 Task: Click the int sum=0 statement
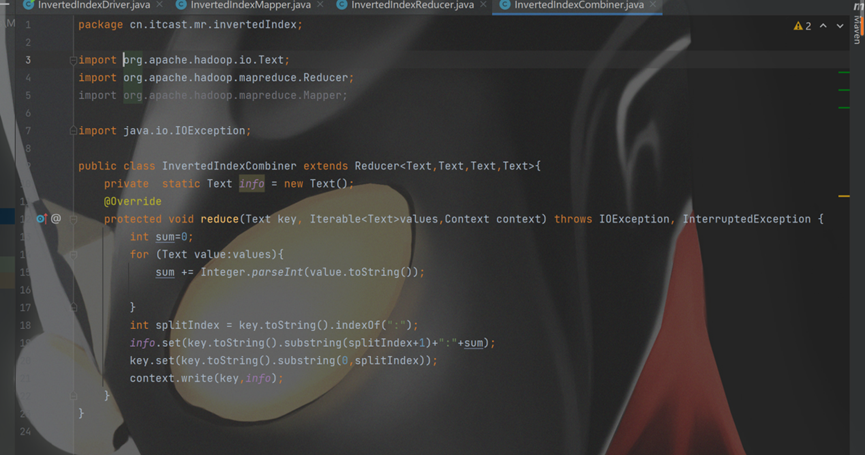[161, 237]
